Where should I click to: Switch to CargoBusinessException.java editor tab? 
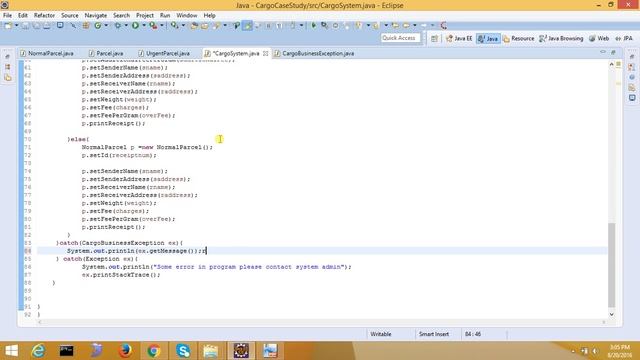[x=314, y=53]
